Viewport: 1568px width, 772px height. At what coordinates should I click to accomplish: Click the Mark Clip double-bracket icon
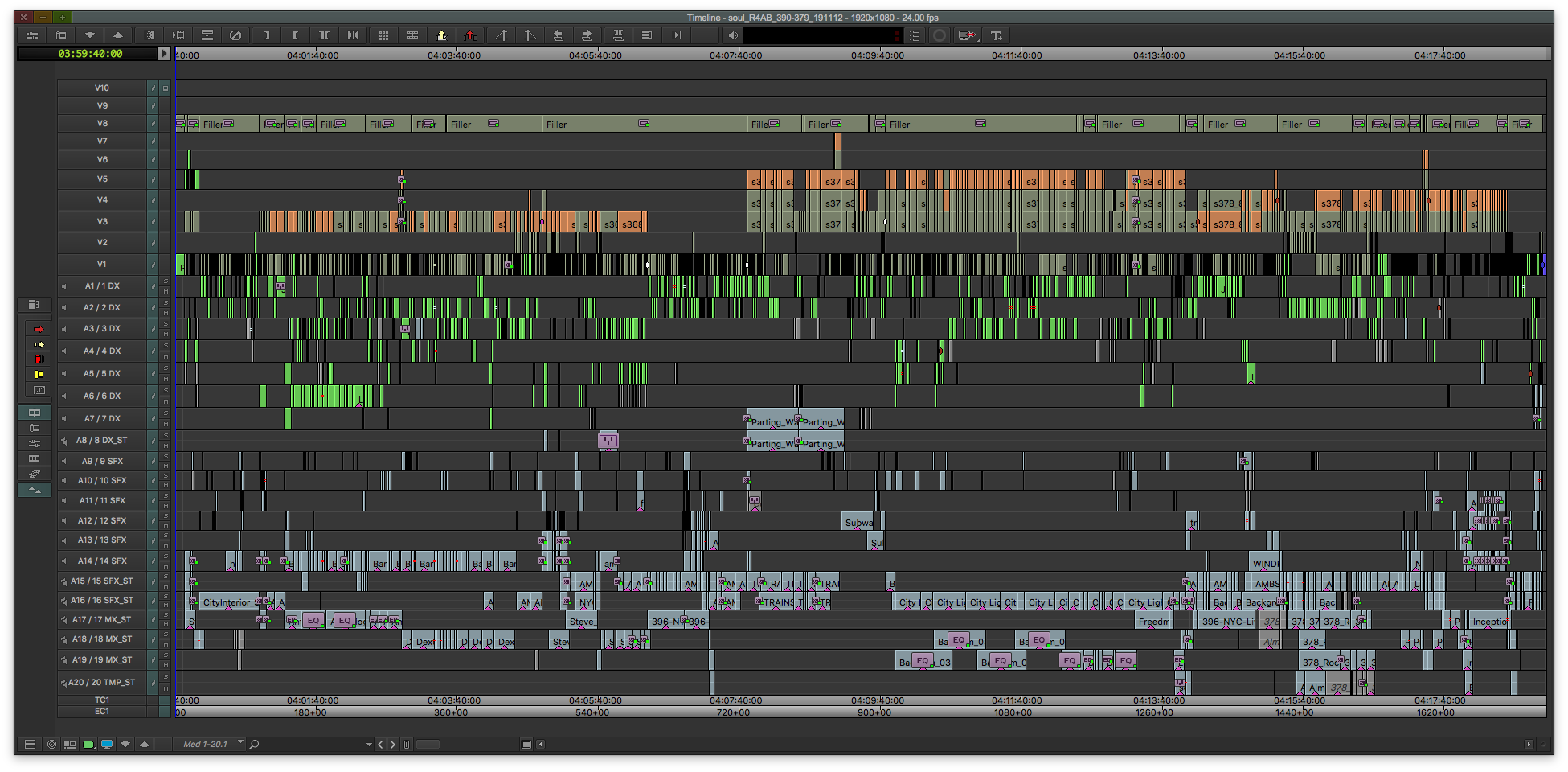tap(324, 35)
